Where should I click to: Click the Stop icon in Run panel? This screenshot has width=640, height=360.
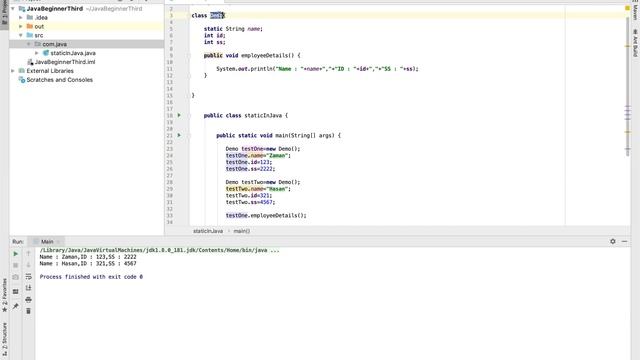tap(16, 265)
